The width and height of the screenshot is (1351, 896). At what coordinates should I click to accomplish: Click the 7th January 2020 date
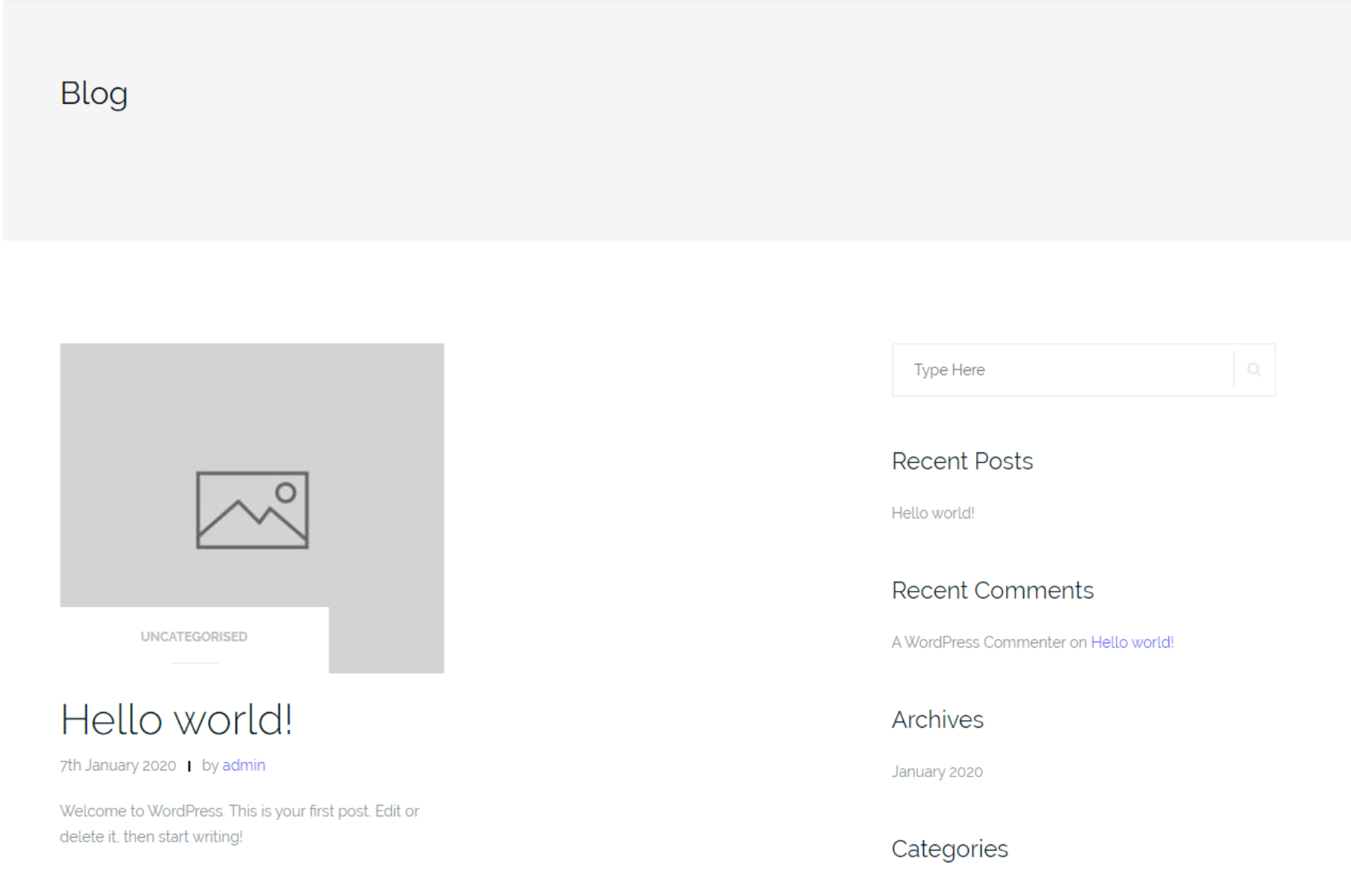(x=118, y=765)
